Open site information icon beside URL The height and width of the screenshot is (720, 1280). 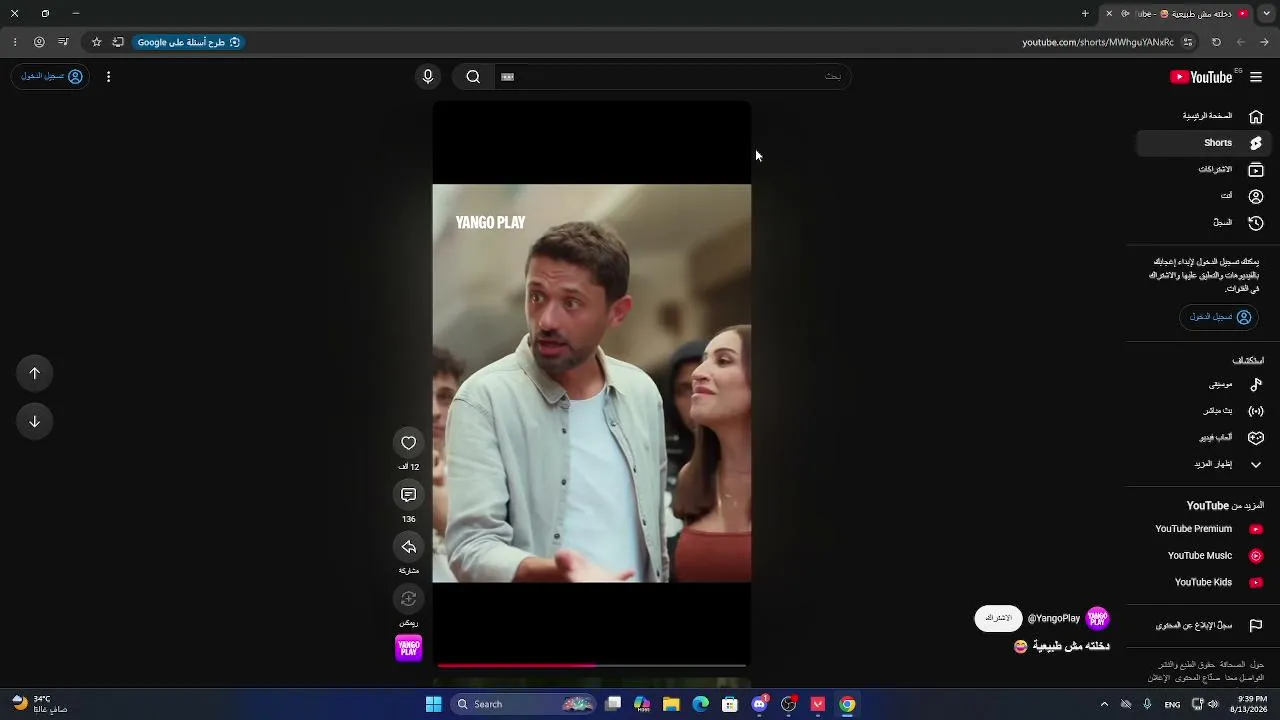click(x=1188, y=42)
